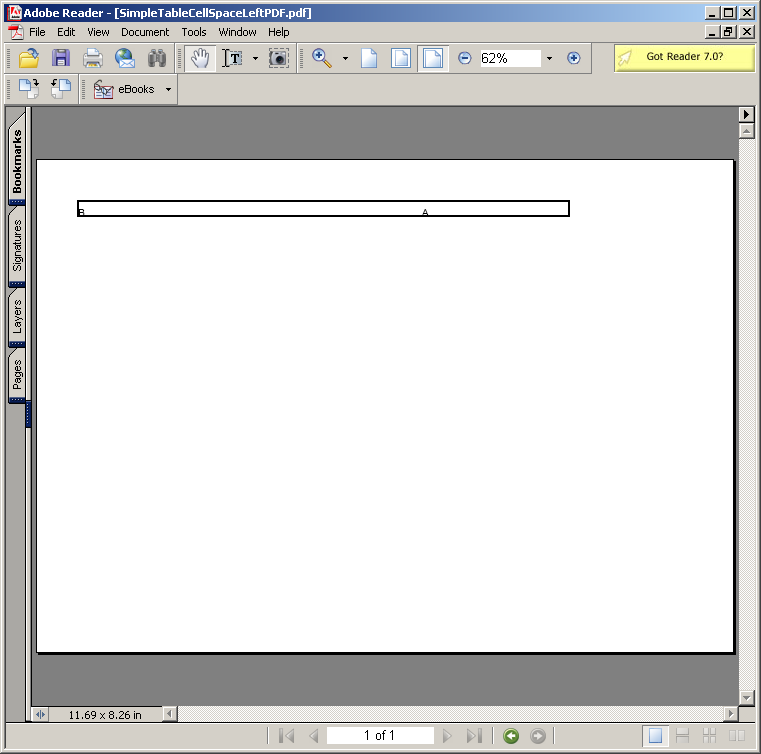Click the Adobe PDF document icon in menu bar
Image resolution: width=761 pixels, height=754 pixels.
coord(16,32)
